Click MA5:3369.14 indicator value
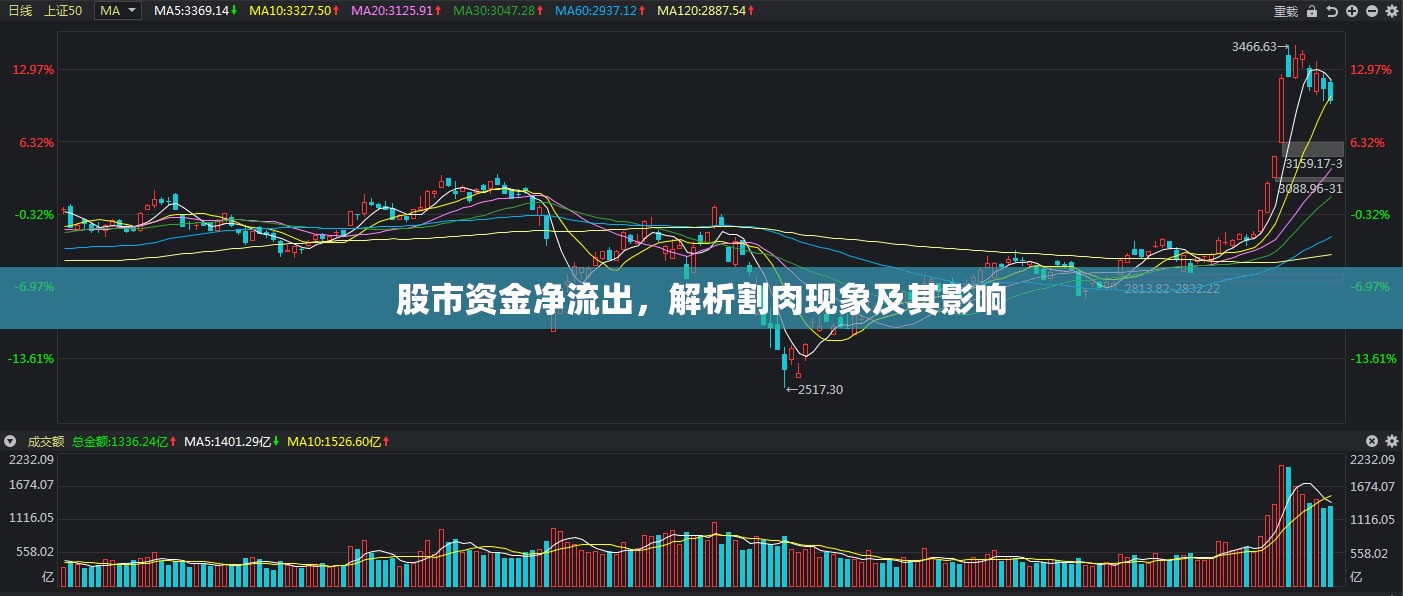This screenshot has width=1403, height=596. coord(196,10)
